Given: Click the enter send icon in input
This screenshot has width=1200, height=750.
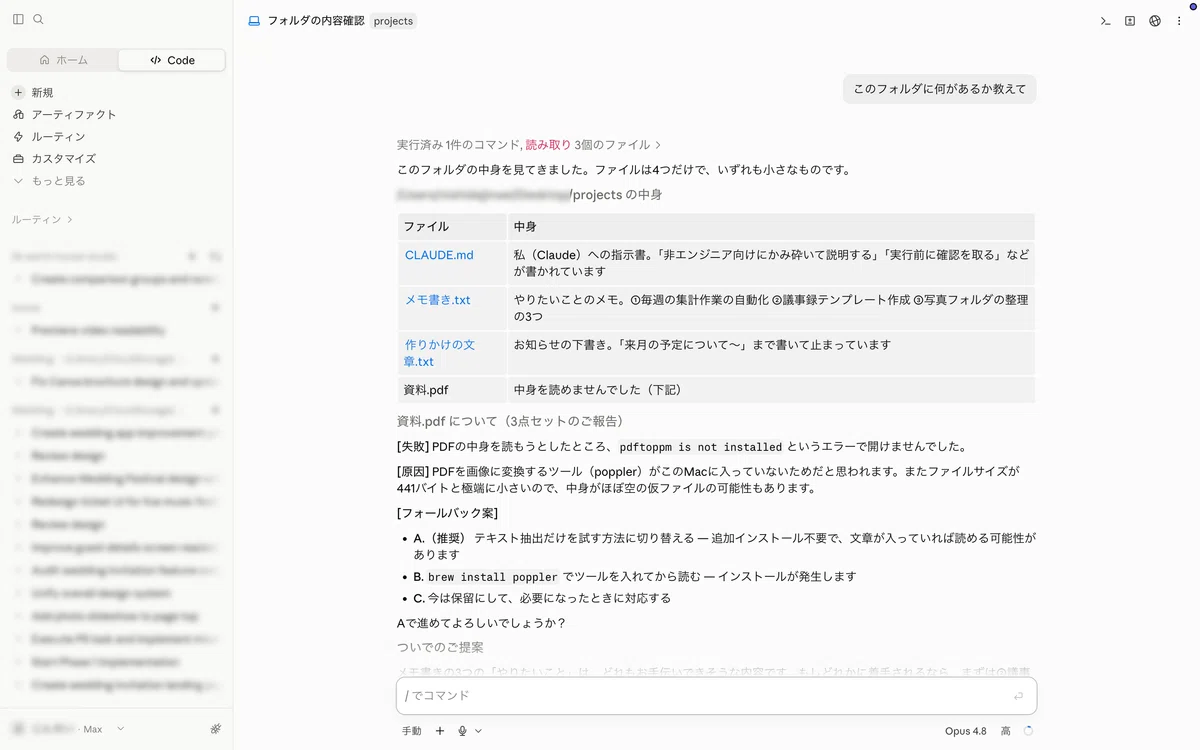Looking at the screenshot, I should point(1018,696).
